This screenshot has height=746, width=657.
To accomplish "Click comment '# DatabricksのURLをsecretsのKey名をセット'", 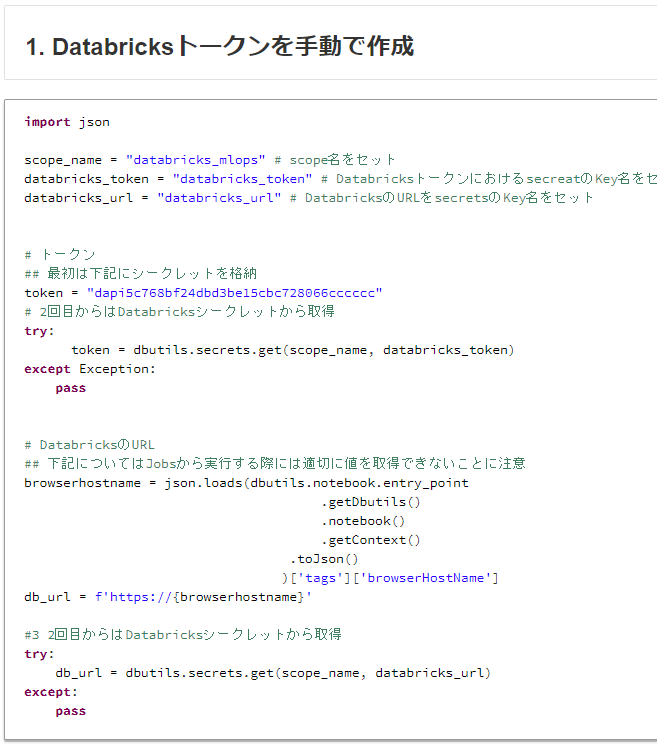I will (441, 198).
